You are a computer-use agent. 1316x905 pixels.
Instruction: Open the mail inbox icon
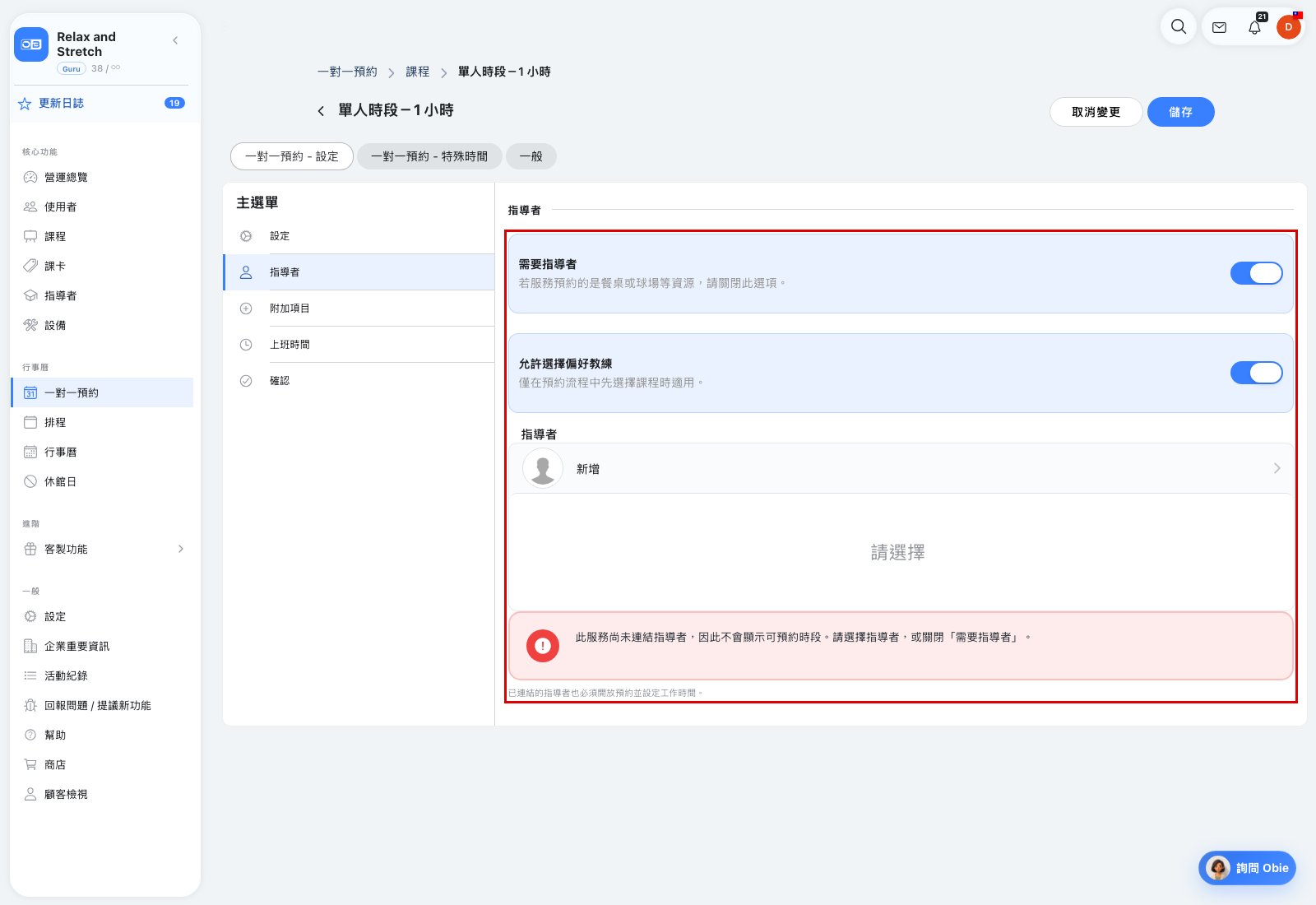click(1220, 27)
